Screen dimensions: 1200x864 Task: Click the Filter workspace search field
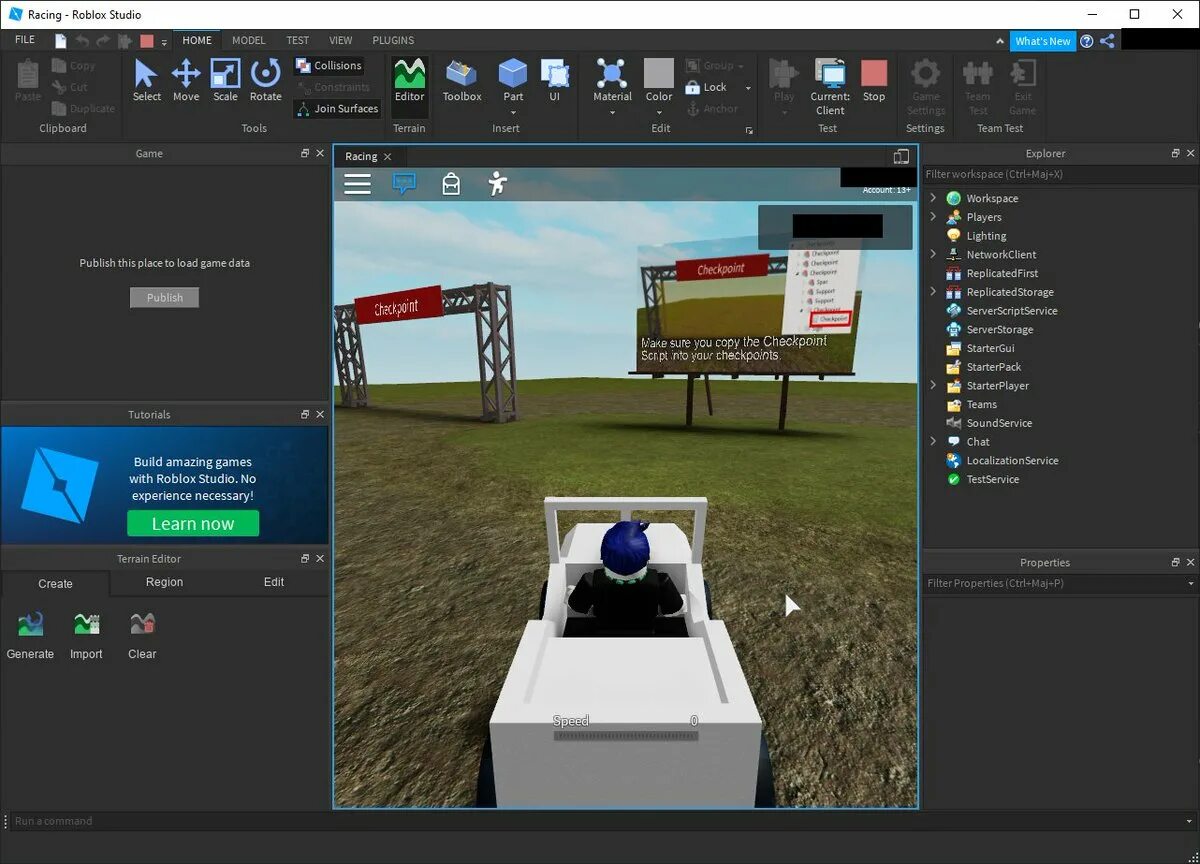click(x=1059, y=174)
